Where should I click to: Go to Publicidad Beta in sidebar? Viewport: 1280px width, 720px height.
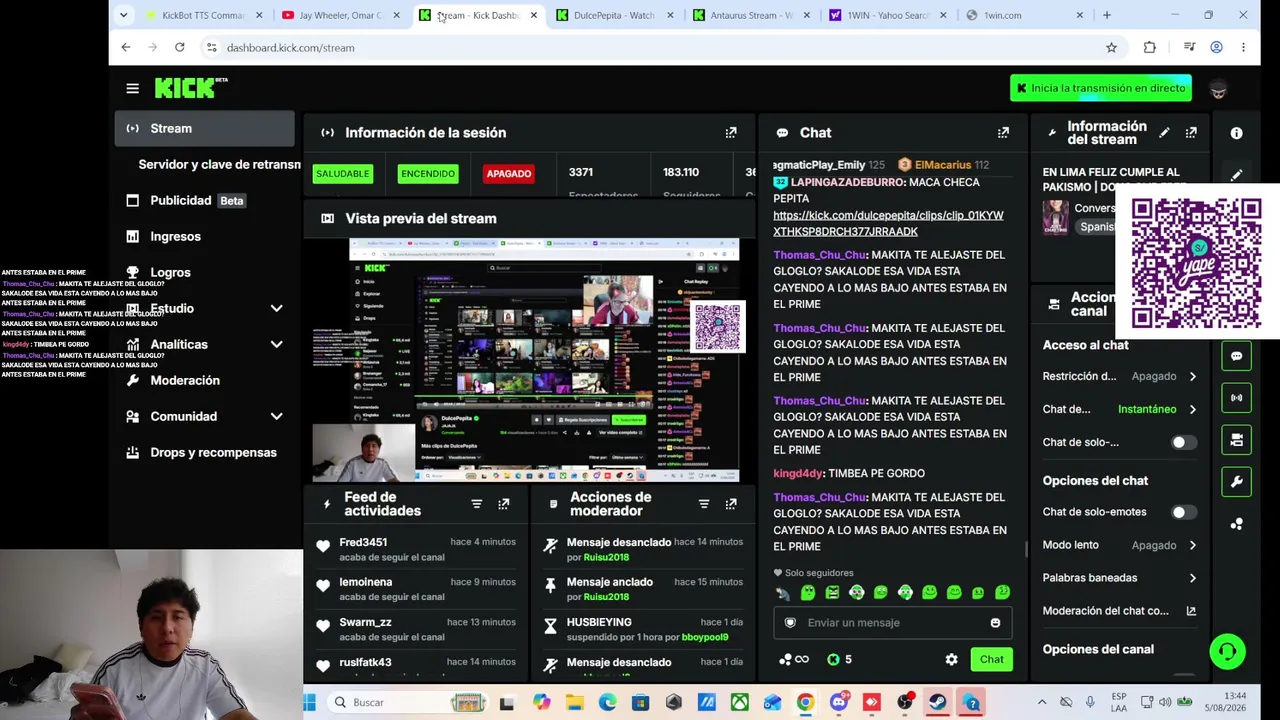(x=204, y=200)
